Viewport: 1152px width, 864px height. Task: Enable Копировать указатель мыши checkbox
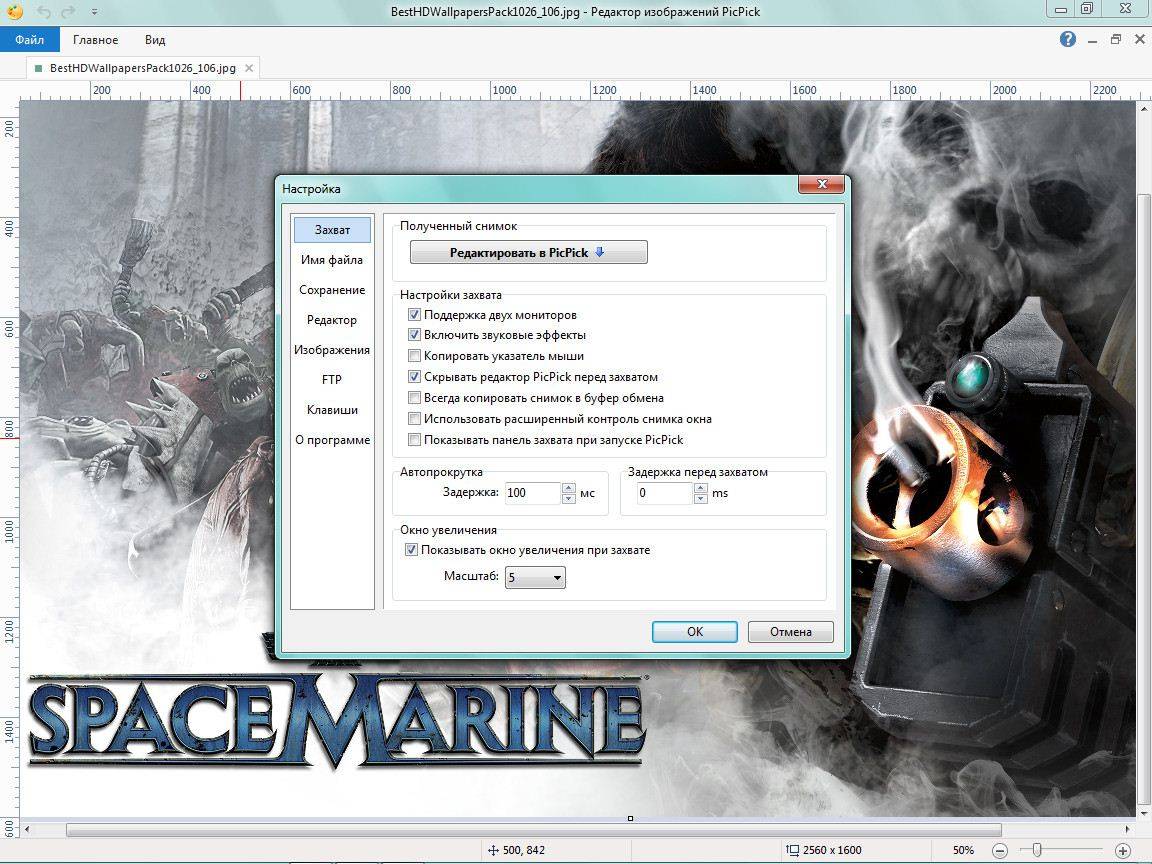(414, 356)
